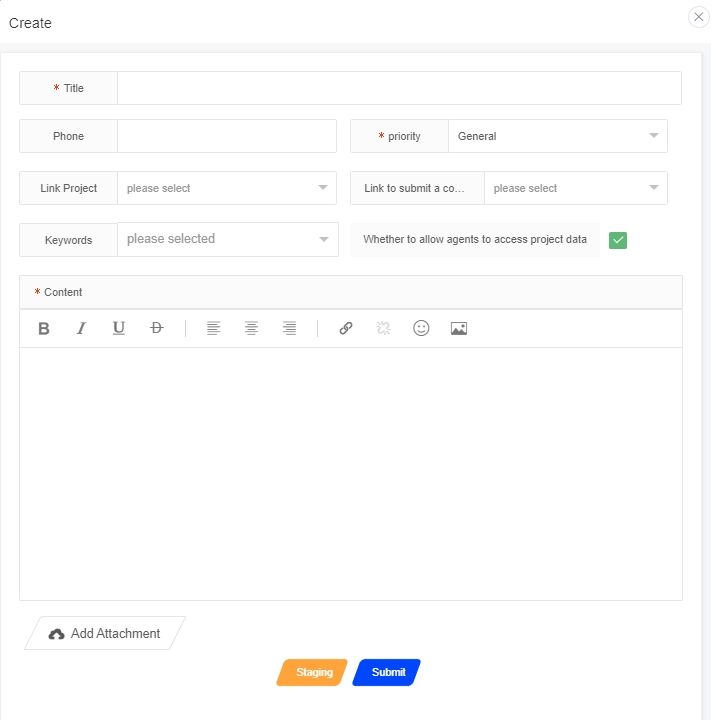Image resolution: width=716 pixels, height=720 pixels.
Task: Remove link with the unlink icon
Action: [383, 328]
